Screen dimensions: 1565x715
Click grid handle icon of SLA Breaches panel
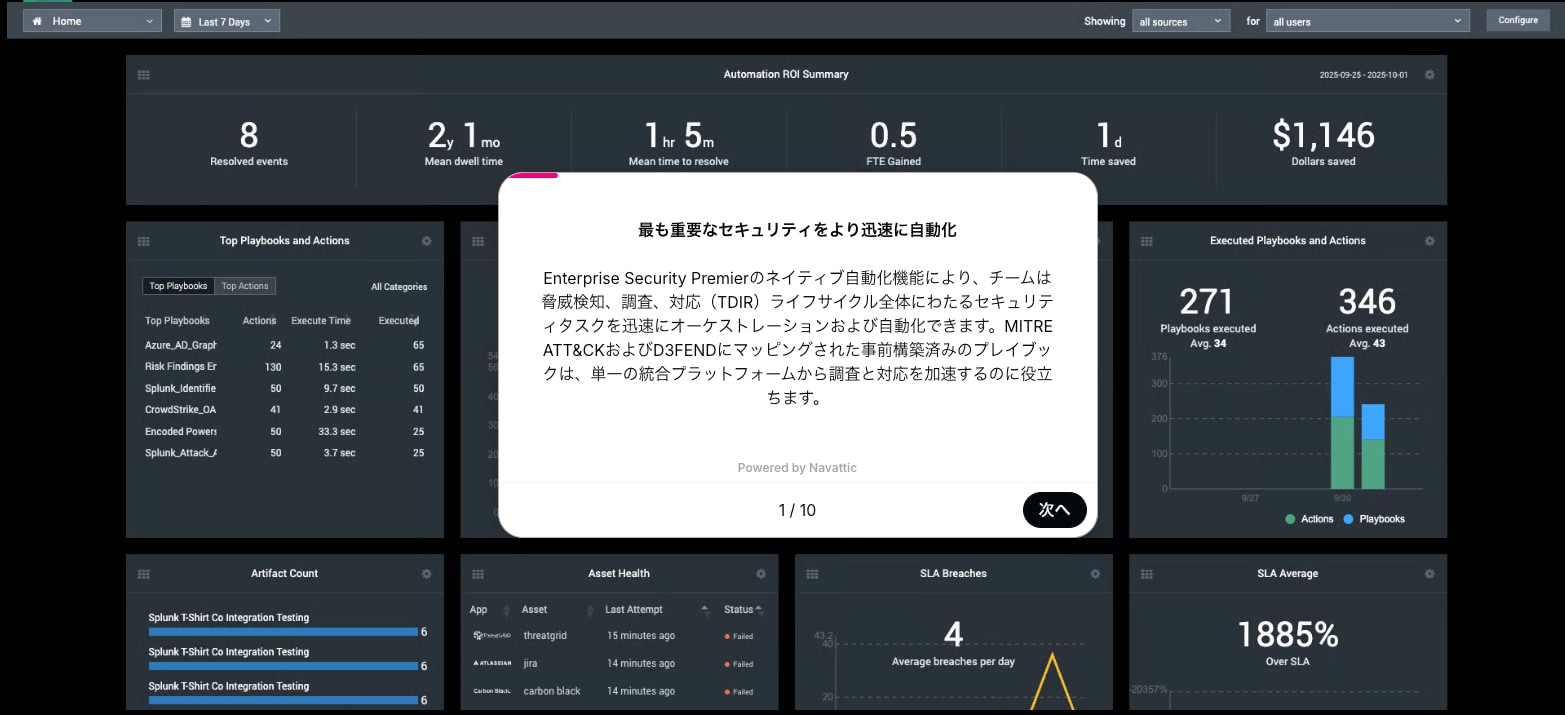(x=812, y=574)
